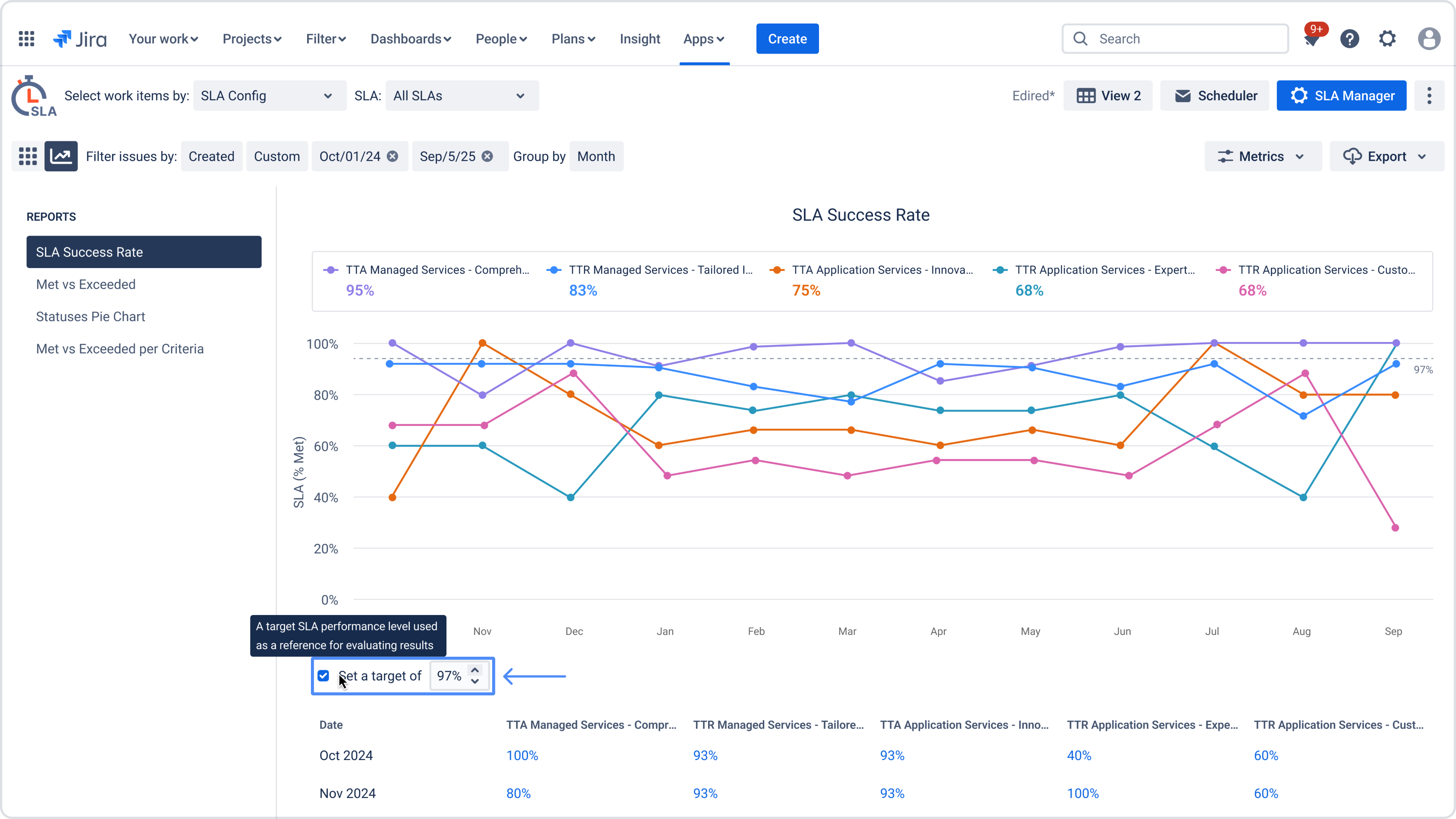
Task: Select Statuses Pie Chart report
Action: [90, 317]
